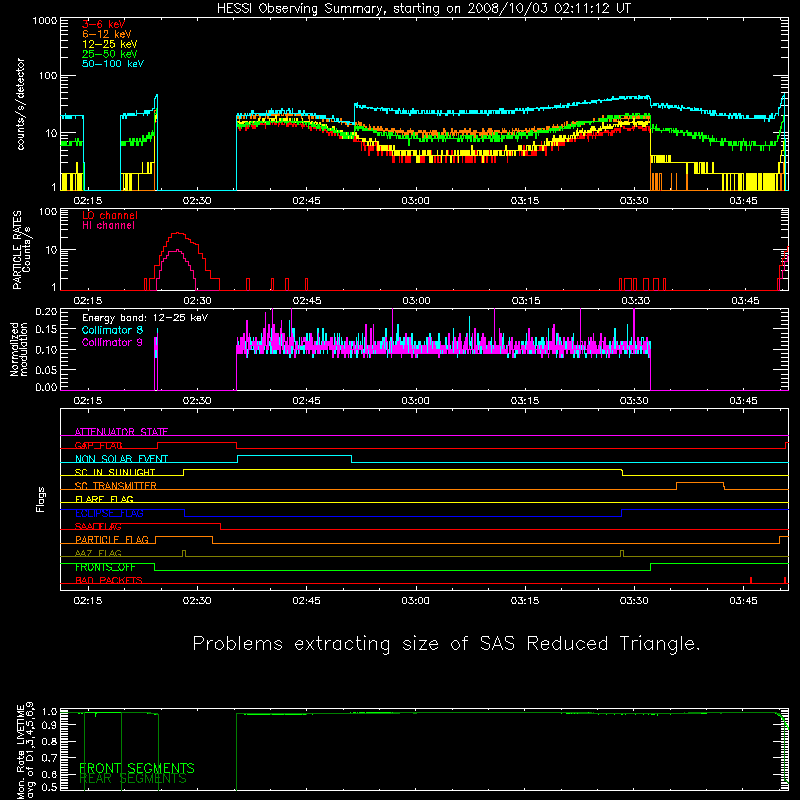This screenshot has height=800, width=800.
Task: Select the FLARE_FLAG label
Action: [x=104, y=499]
